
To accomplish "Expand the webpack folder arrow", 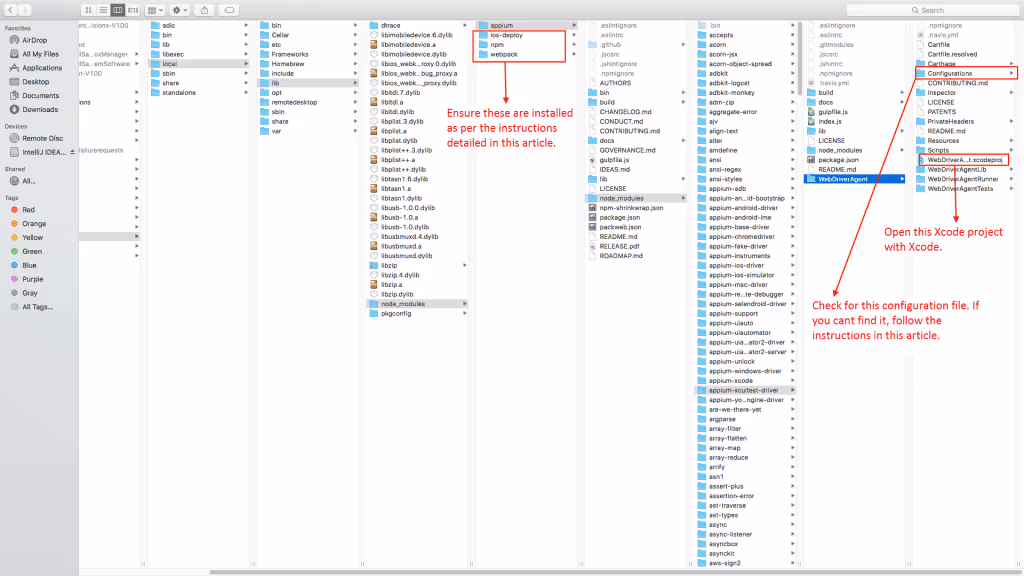I will pyautogui.click(x=574, y=54).
